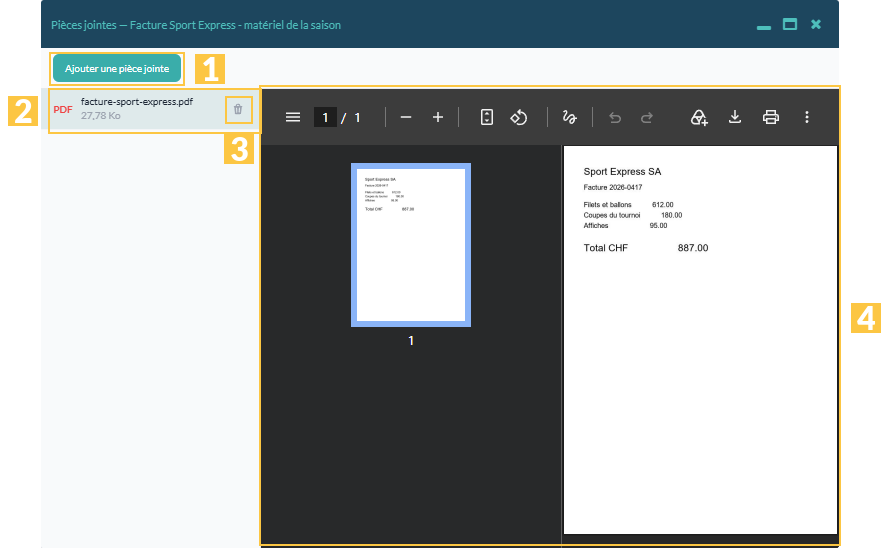Screen dimensions: 889x548
Task: Close the Pièces jointes window
Action: coord(816,24)
